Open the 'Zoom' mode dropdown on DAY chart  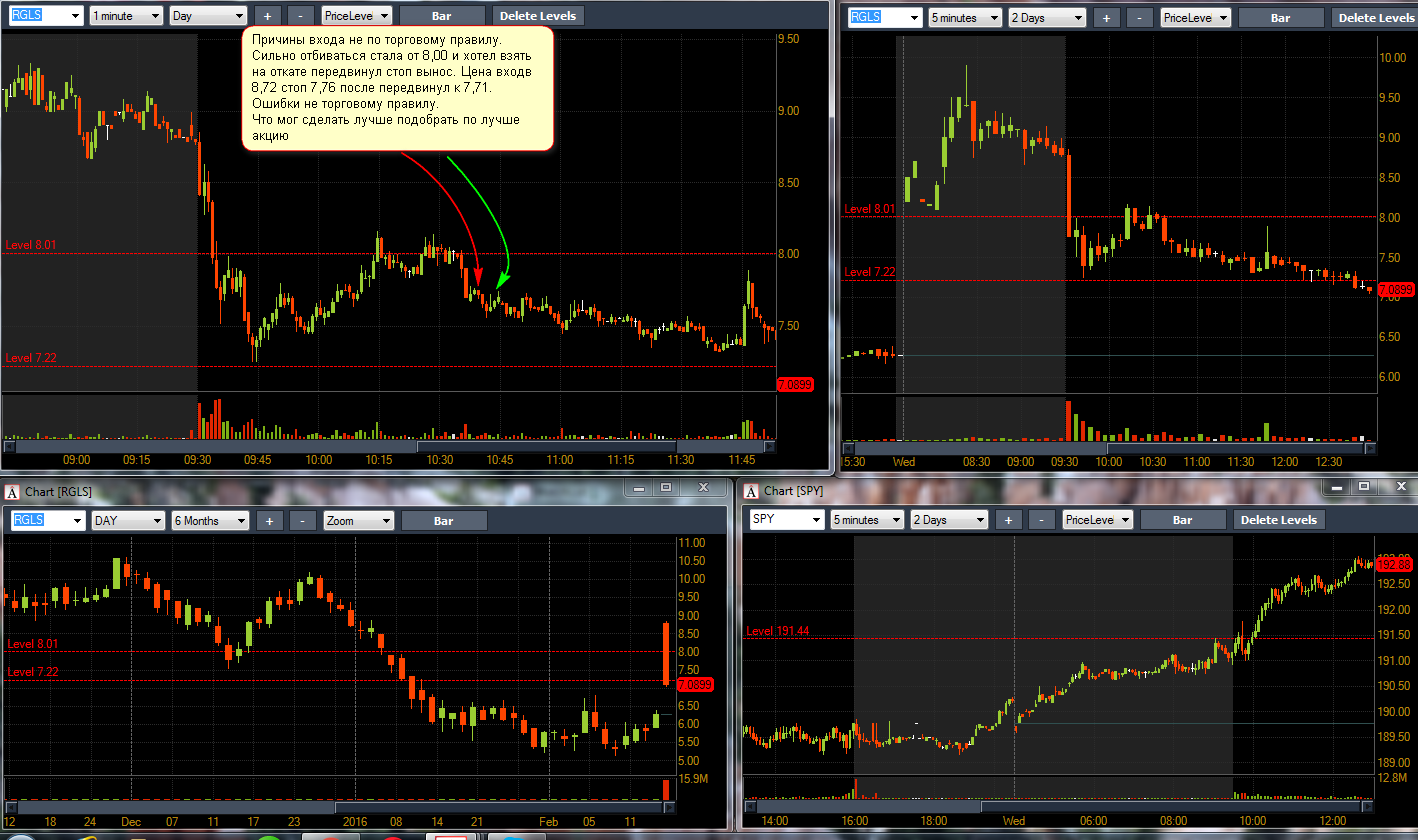[x=359, y=521]
